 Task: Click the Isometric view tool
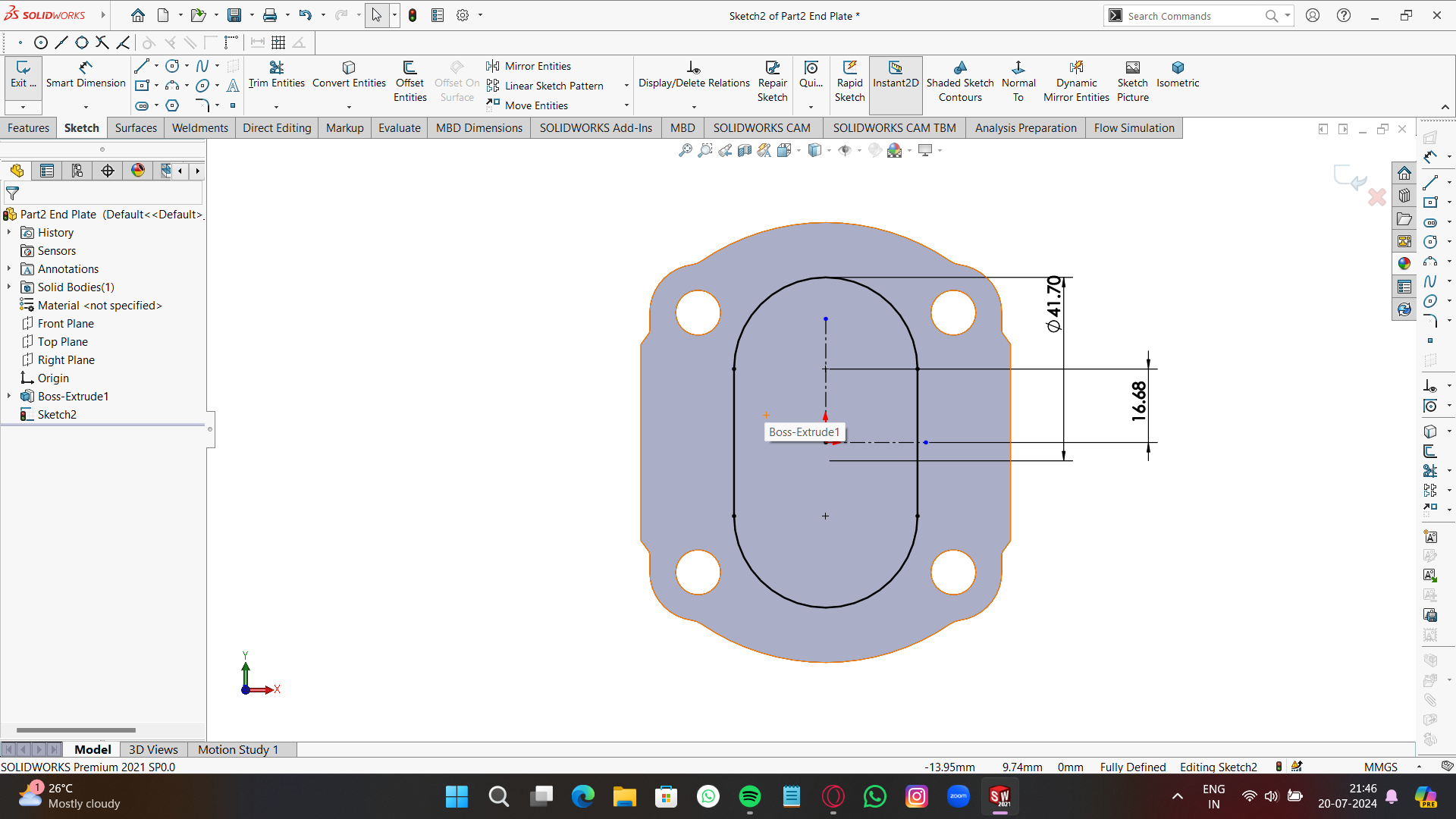click(x=1178, y=74)
